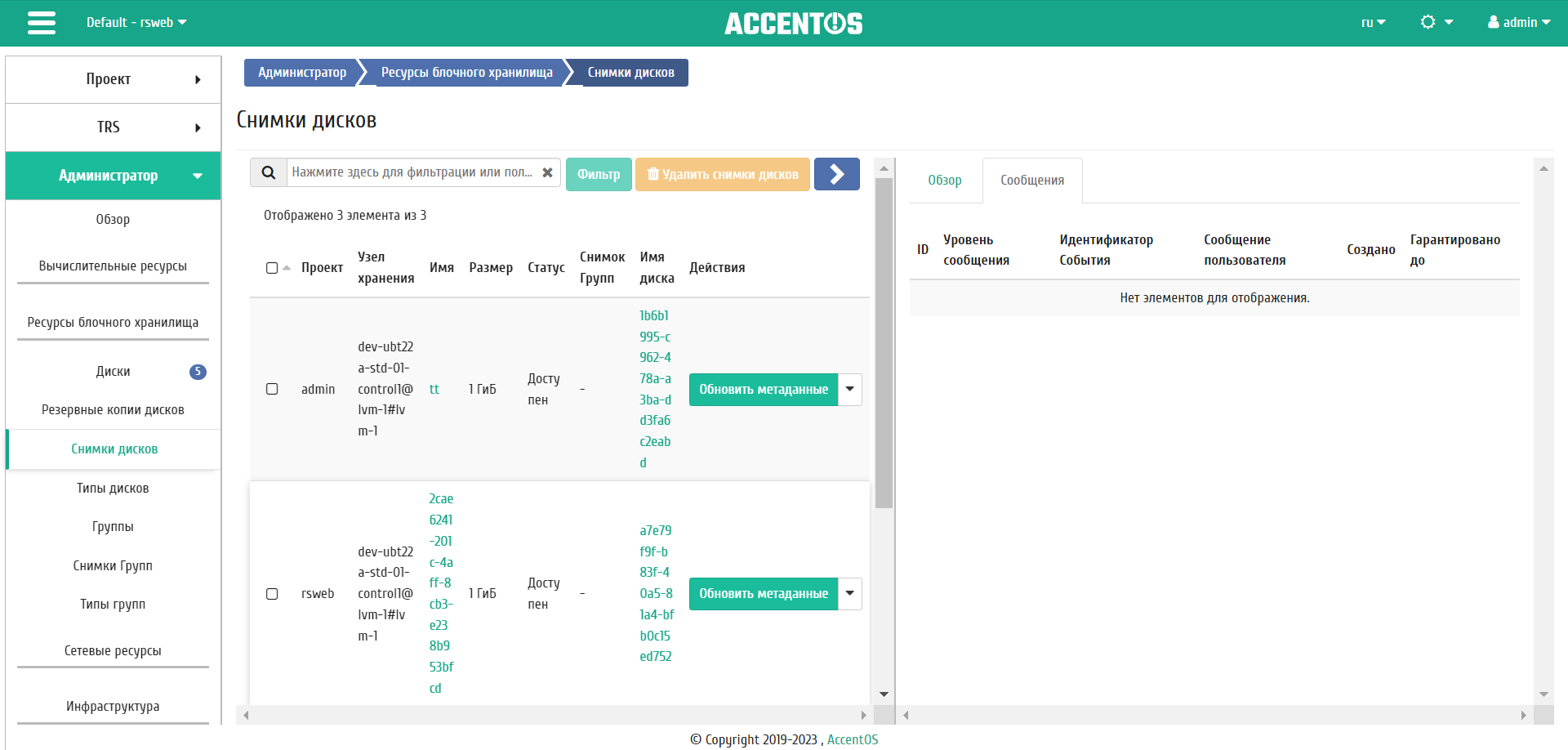Screen dimensions: 1568x750
Task: Click the snapshot list vertical scrollbar
Action: coord(884,343)
